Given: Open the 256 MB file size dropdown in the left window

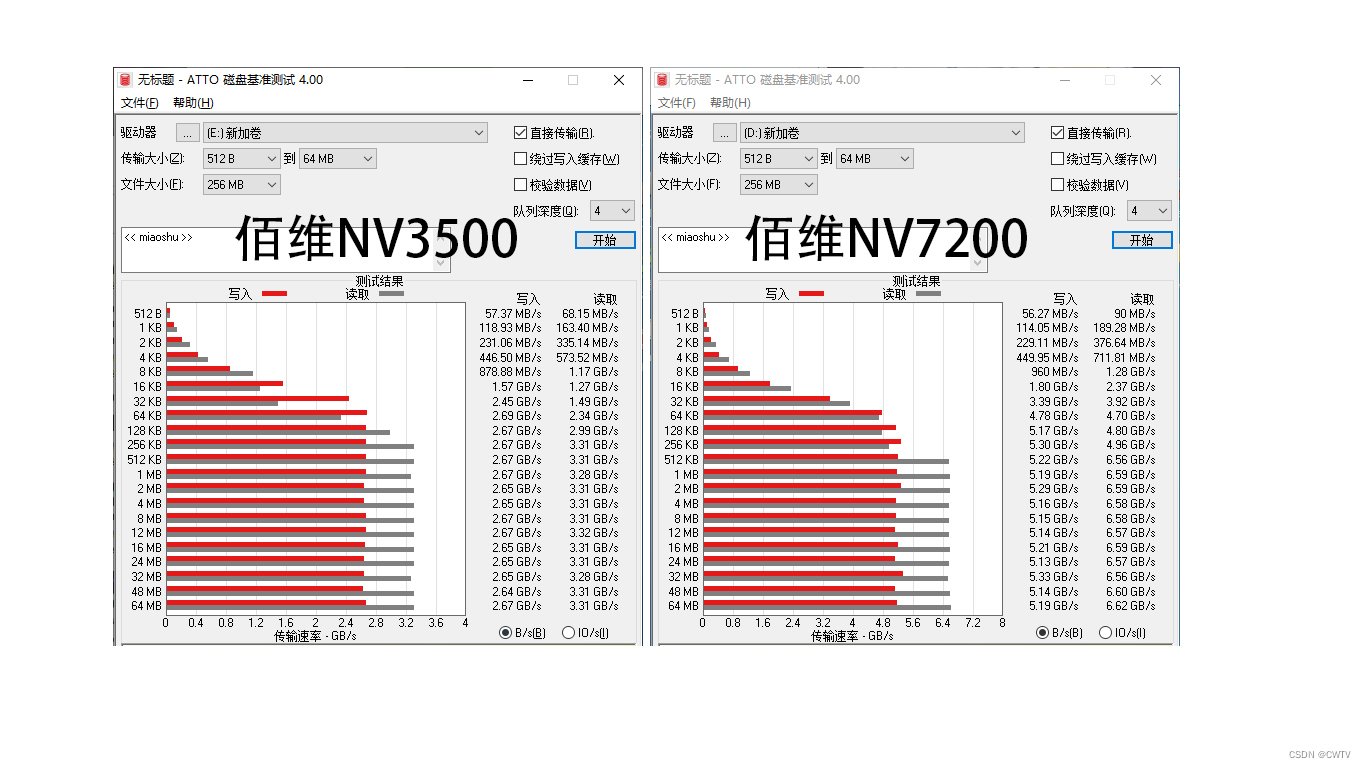Looking at the screenshot, I should (x=242, y=185).
